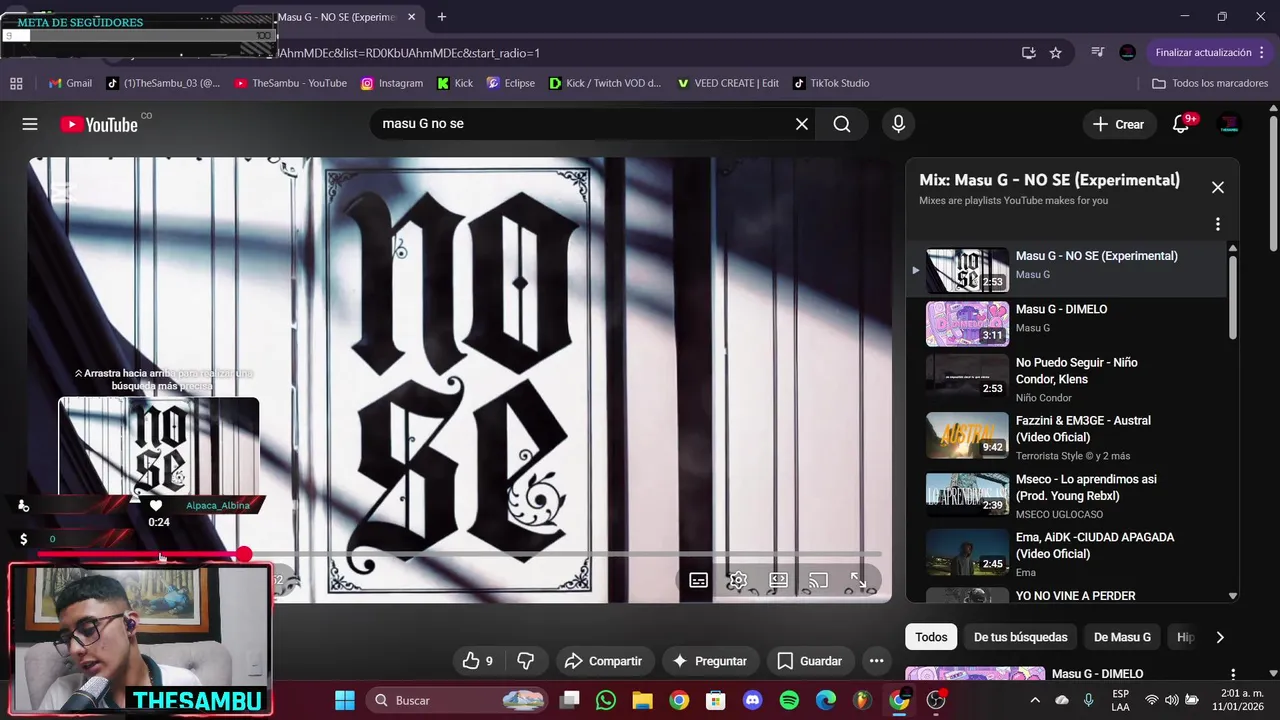Open Eclipse bookmark

(510, 83)
